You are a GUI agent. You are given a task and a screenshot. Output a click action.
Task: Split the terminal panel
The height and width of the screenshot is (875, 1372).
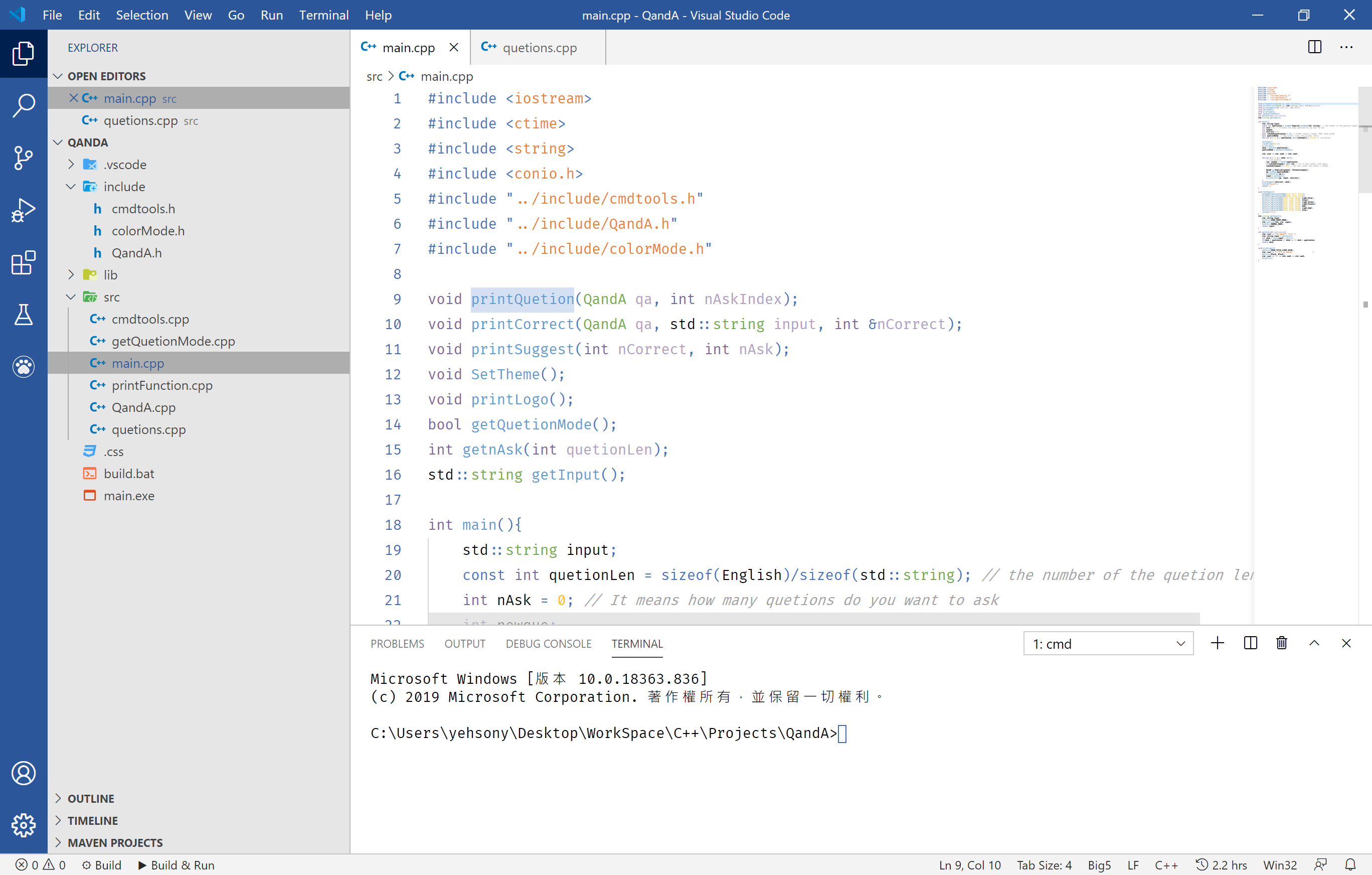coord(1250,643)
